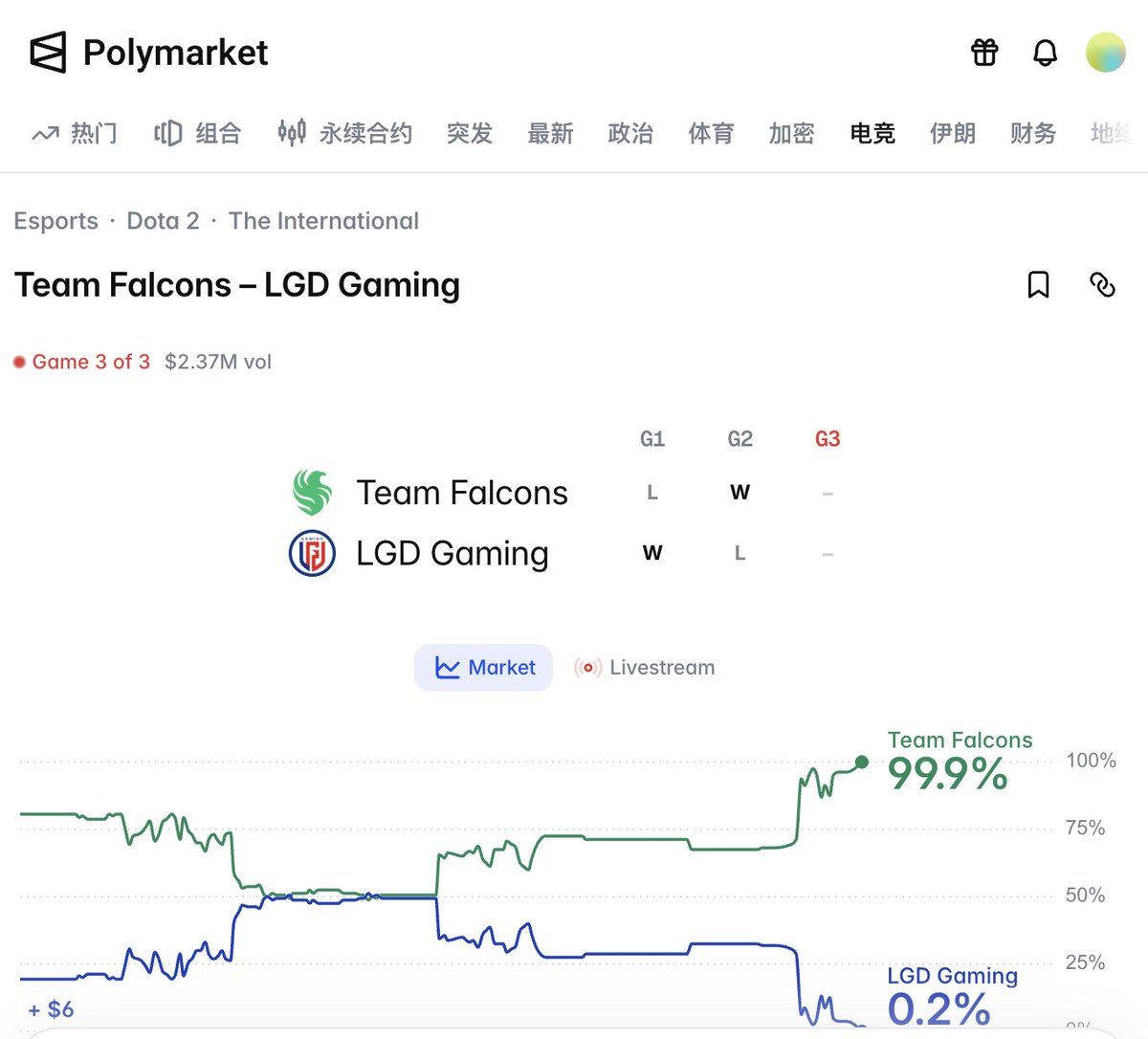Select the 电竞 esports tab
1148x1039 pixels.
[x=872, y=133]
